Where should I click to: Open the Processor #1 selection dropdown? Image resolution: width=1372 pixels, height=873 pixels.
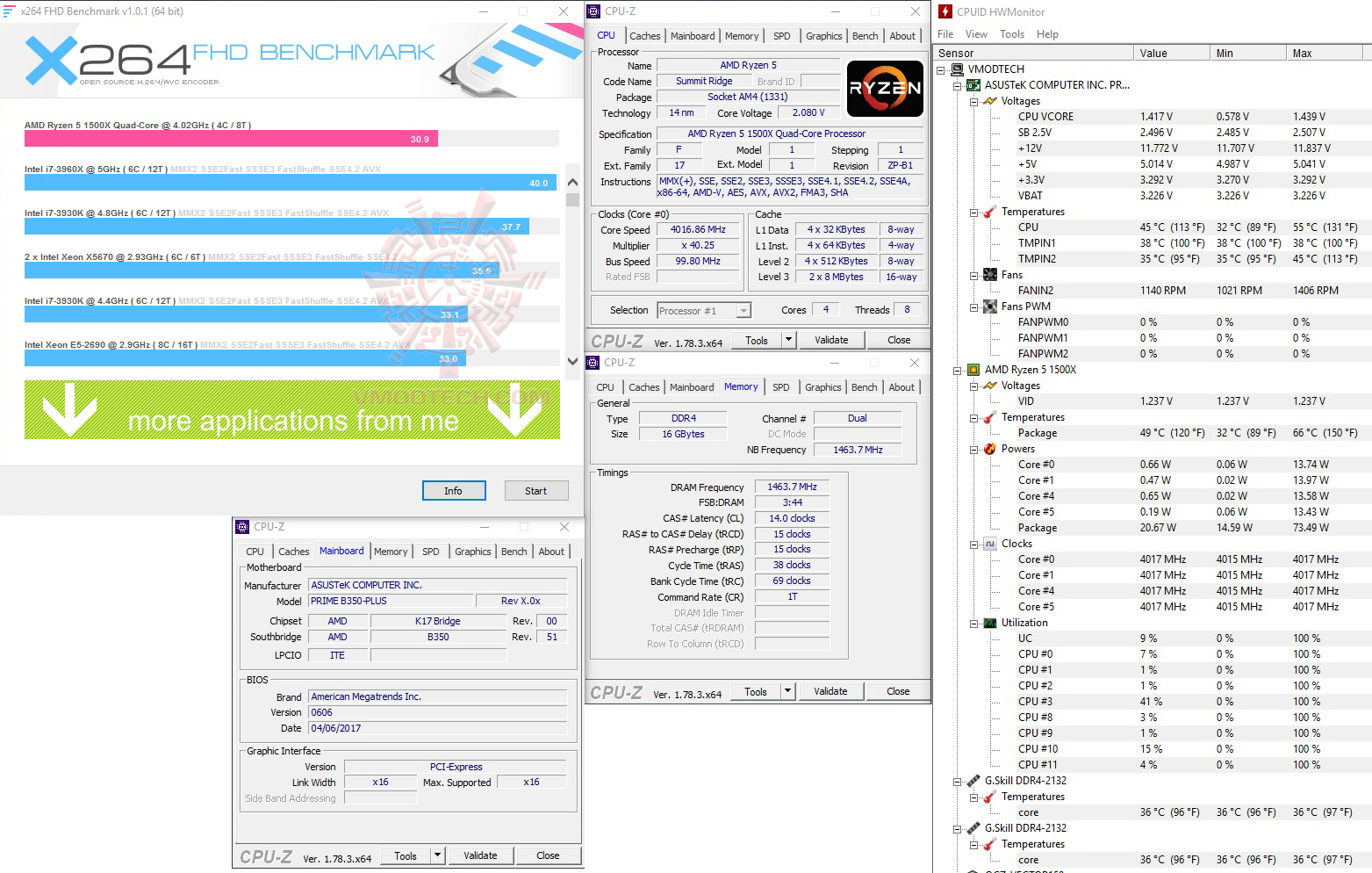point(742,309)
